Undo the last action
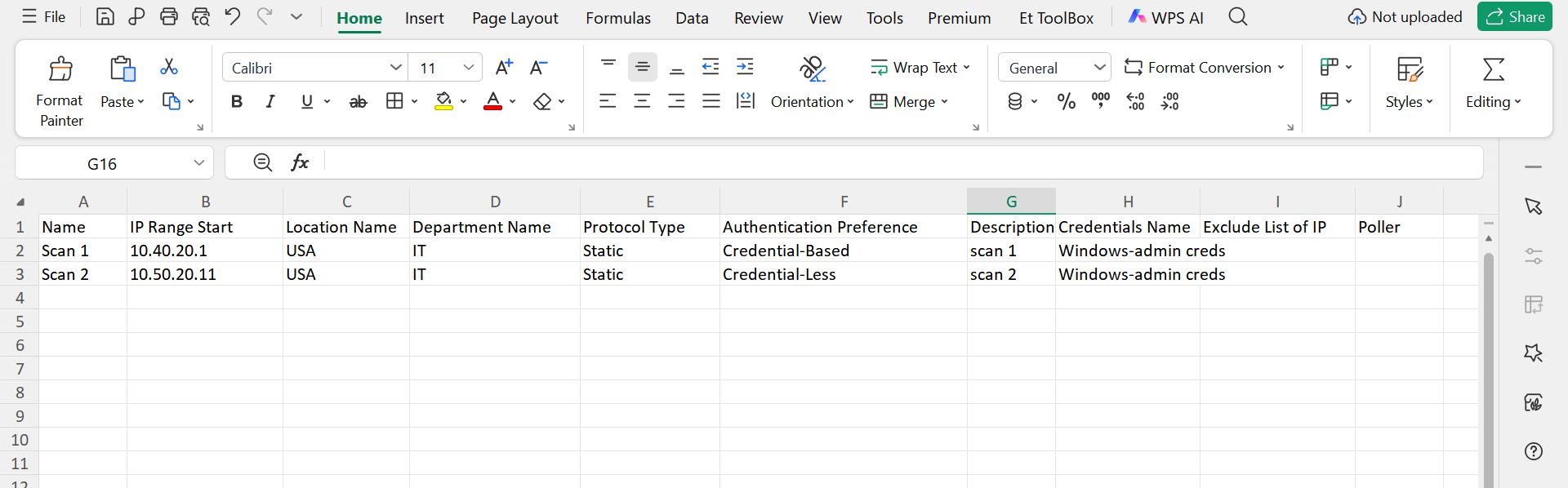The width and height of the screenshot is (1568, 488). point(233,16)
